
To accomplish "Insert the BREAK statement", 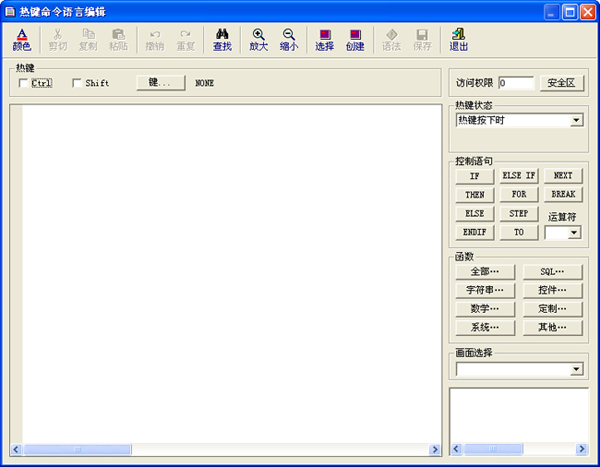I will coord(563,194).
